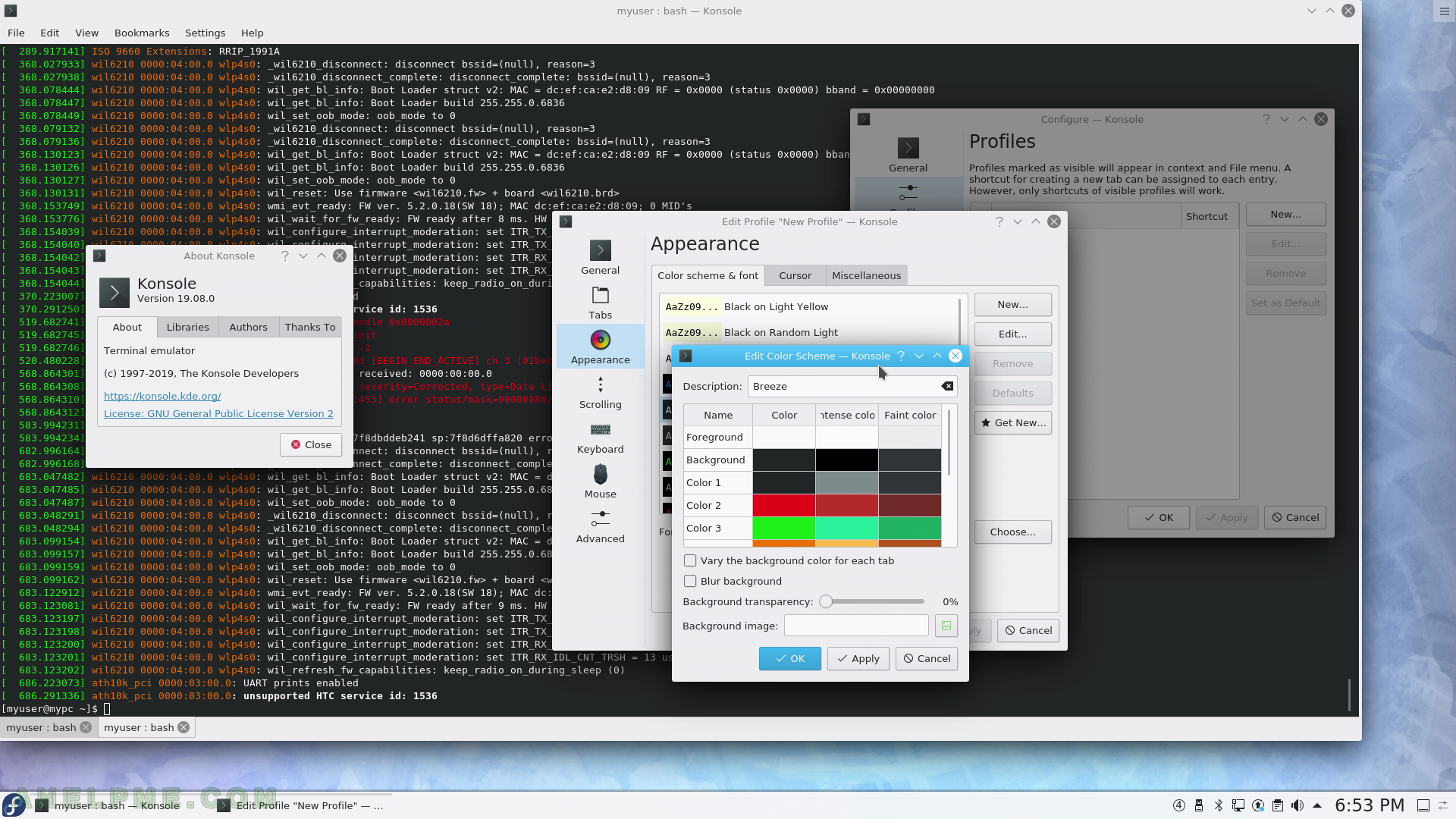
Task: Open the virtual desktop 4 pager indicator
Action: click(1179, 805)
